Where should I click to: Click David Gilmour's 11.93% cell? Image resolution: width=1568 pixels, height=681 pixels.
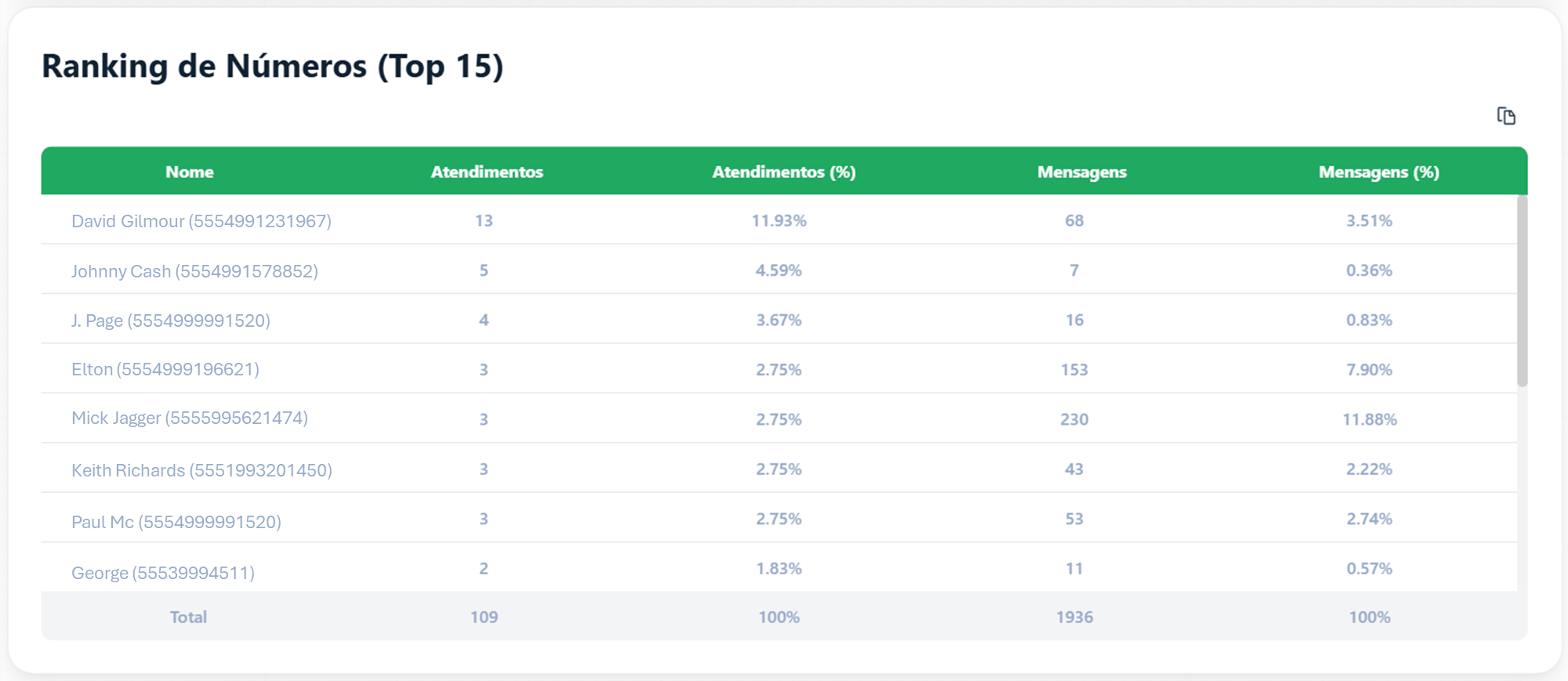[x=779, y=220]
